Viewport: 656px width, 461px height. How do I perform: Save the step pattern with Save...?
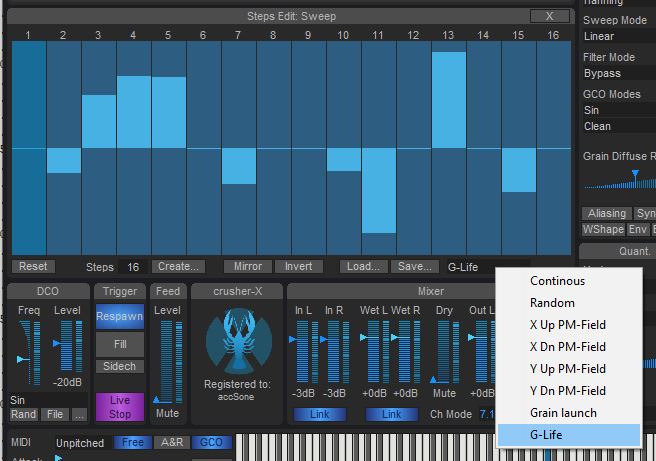[415, 266]
